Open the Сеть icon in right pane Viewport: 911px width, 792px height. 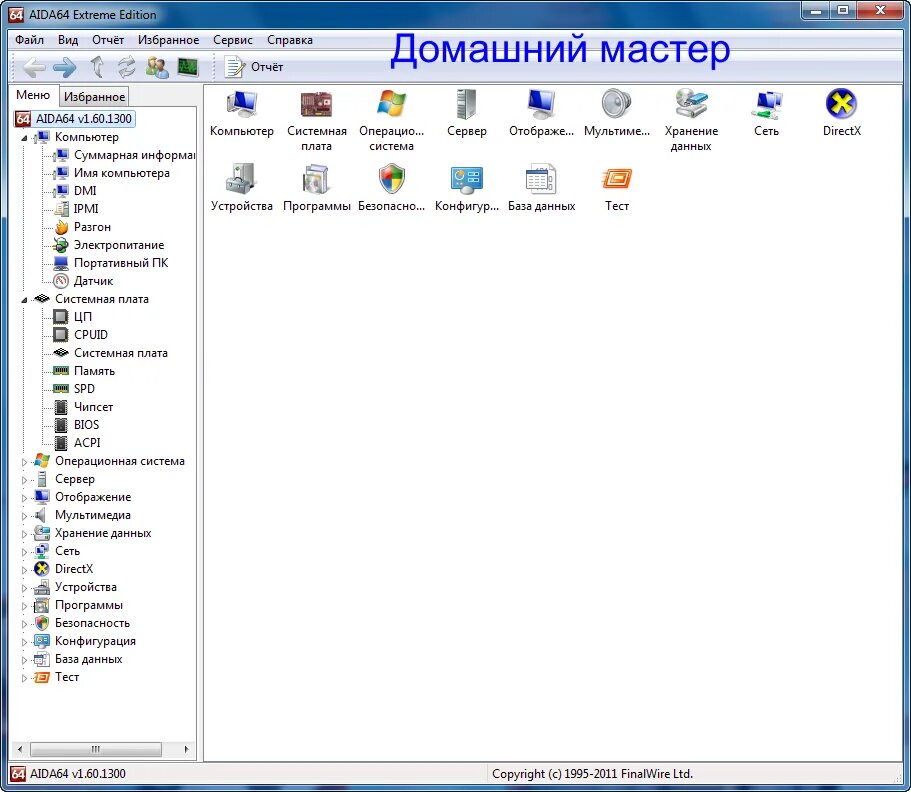tap(766, 105)
